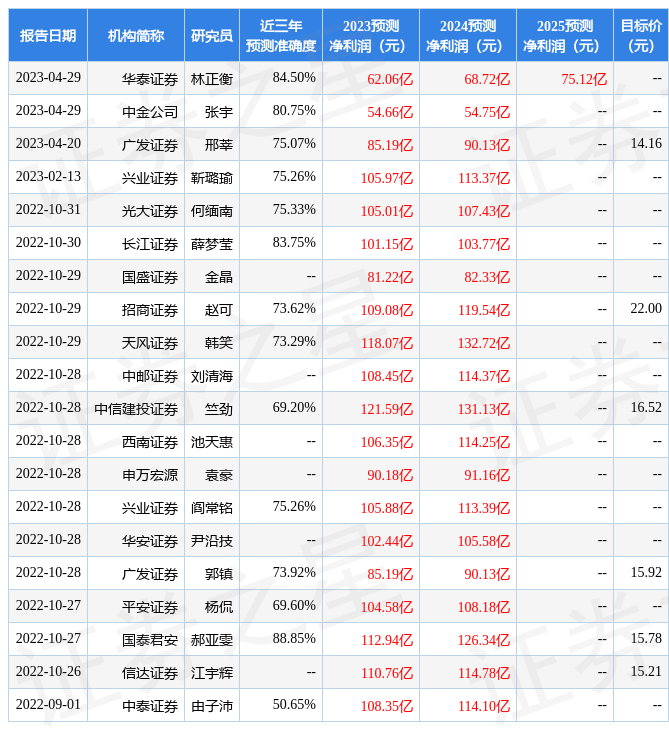Viewport: 669px width, 730px height.
Task: Click the 目标价 column header
Action: 641,35
